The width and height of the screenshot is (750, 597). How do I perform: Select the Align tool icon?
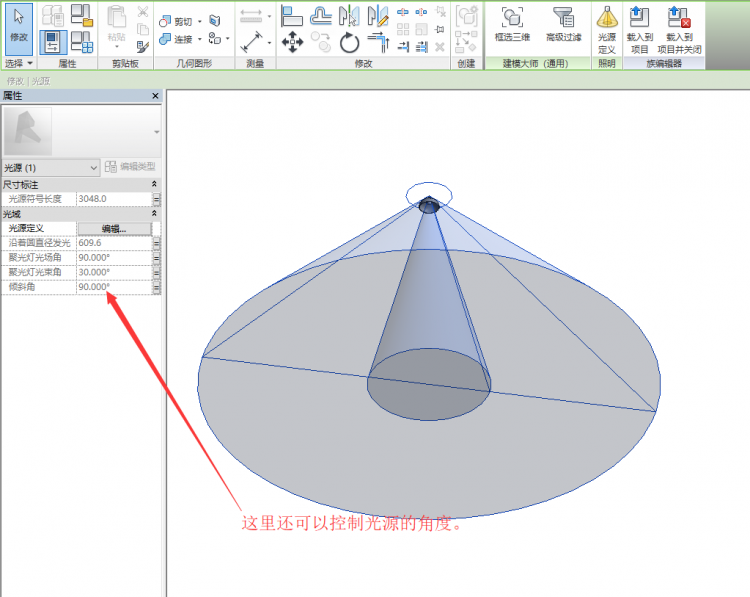point(292,16)
